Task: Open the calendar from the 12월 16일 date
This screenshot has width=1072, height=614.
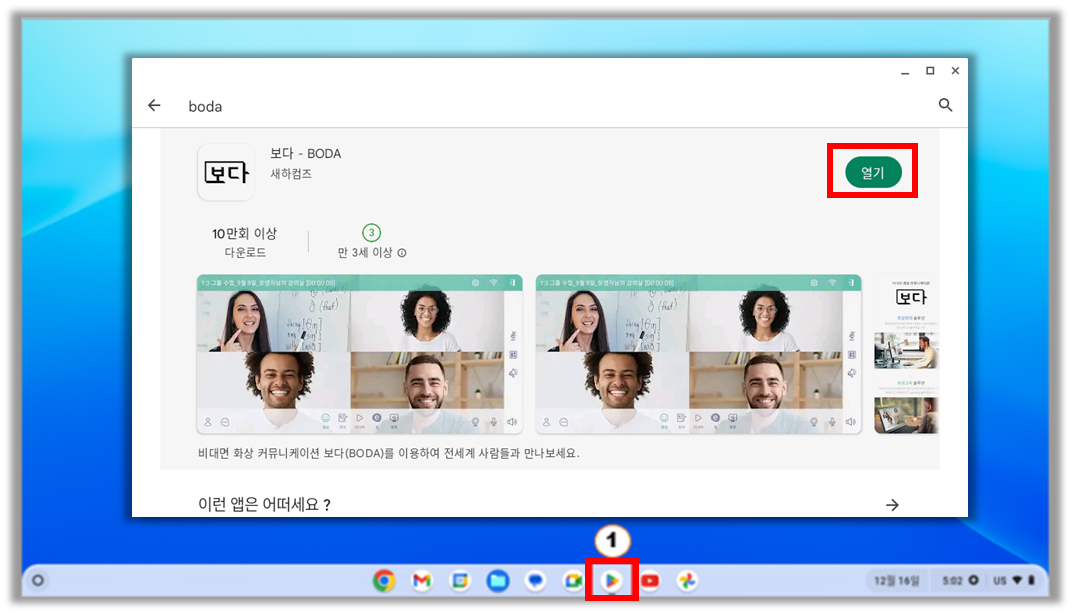Action: (896, 580)
